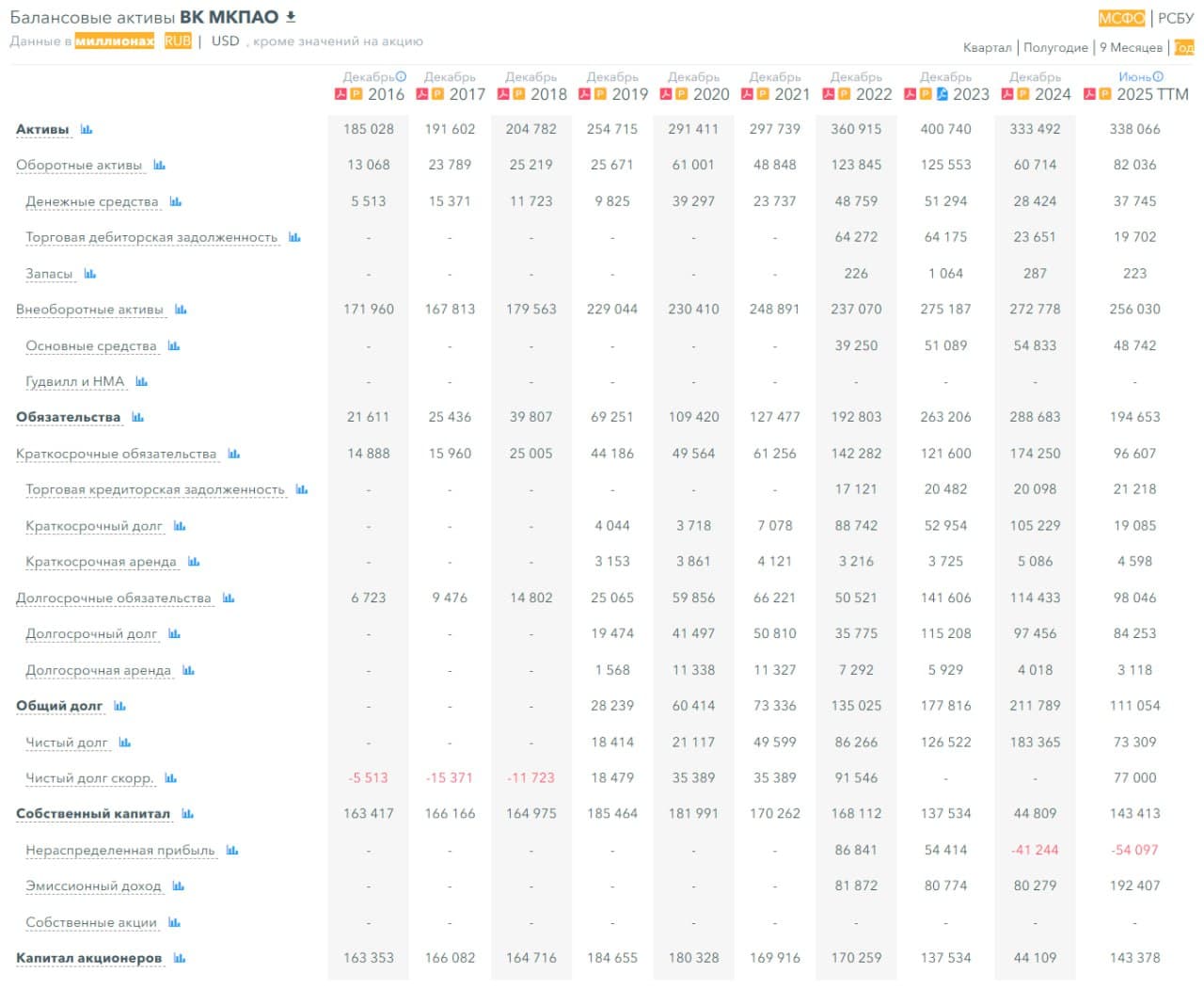
Task: Click the blue document icon for 2023
Action: [942, 94]
